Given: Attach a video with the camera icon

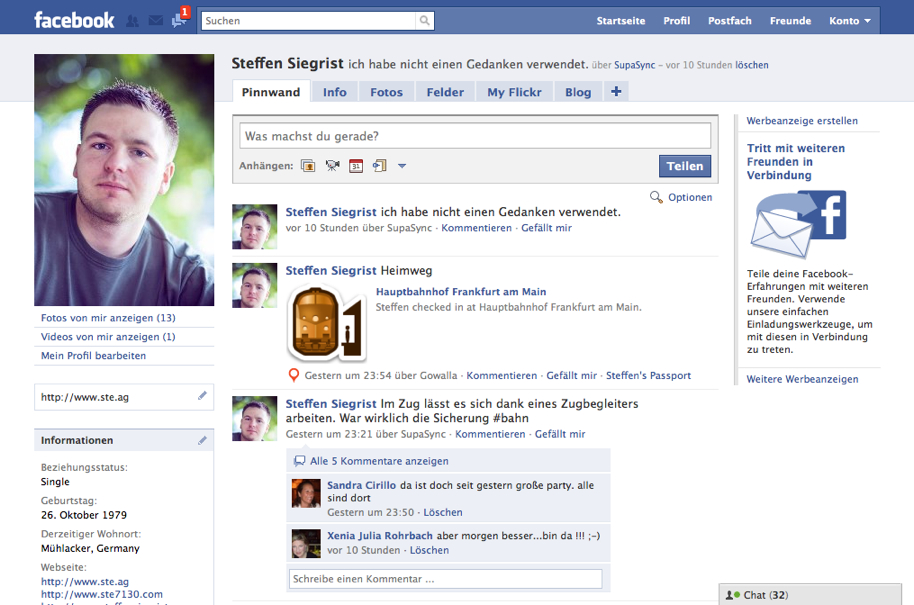Looking at the screenshot, I should tap(332, 166).
